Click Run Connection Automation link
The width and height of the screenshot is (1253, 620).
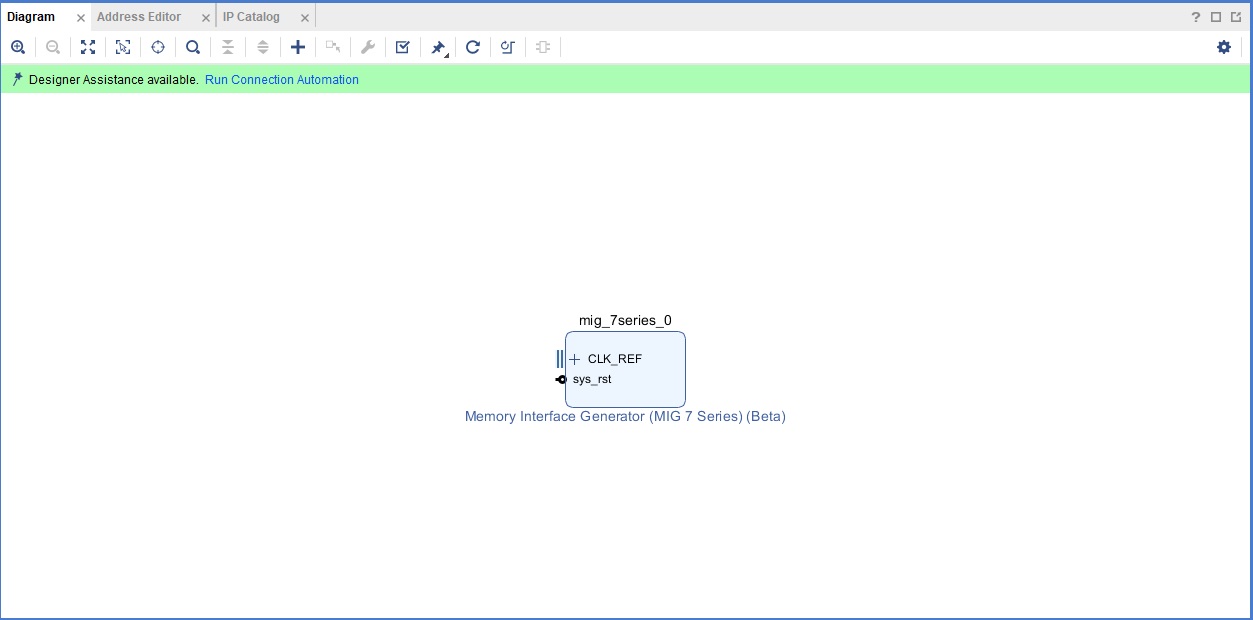(281, 80)
